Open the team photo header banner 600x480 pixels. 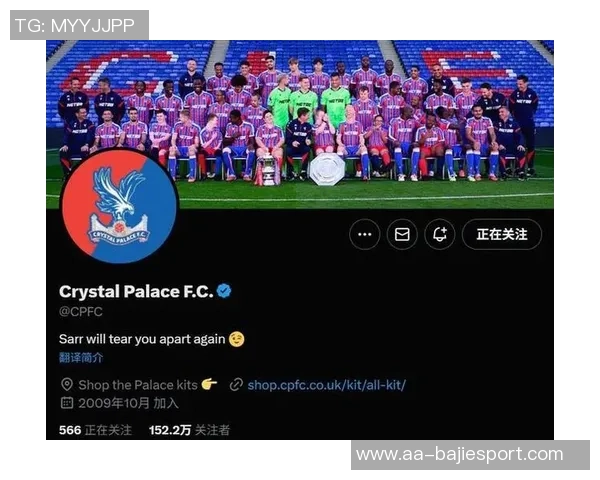300,124
